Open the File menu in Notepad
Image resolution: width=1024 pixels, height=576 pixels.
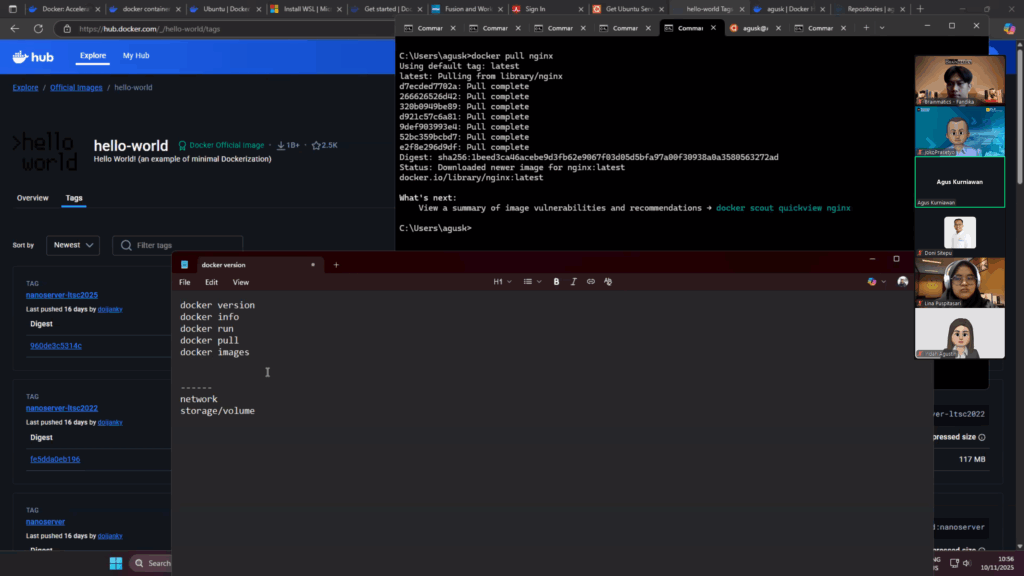coord(185,283)
